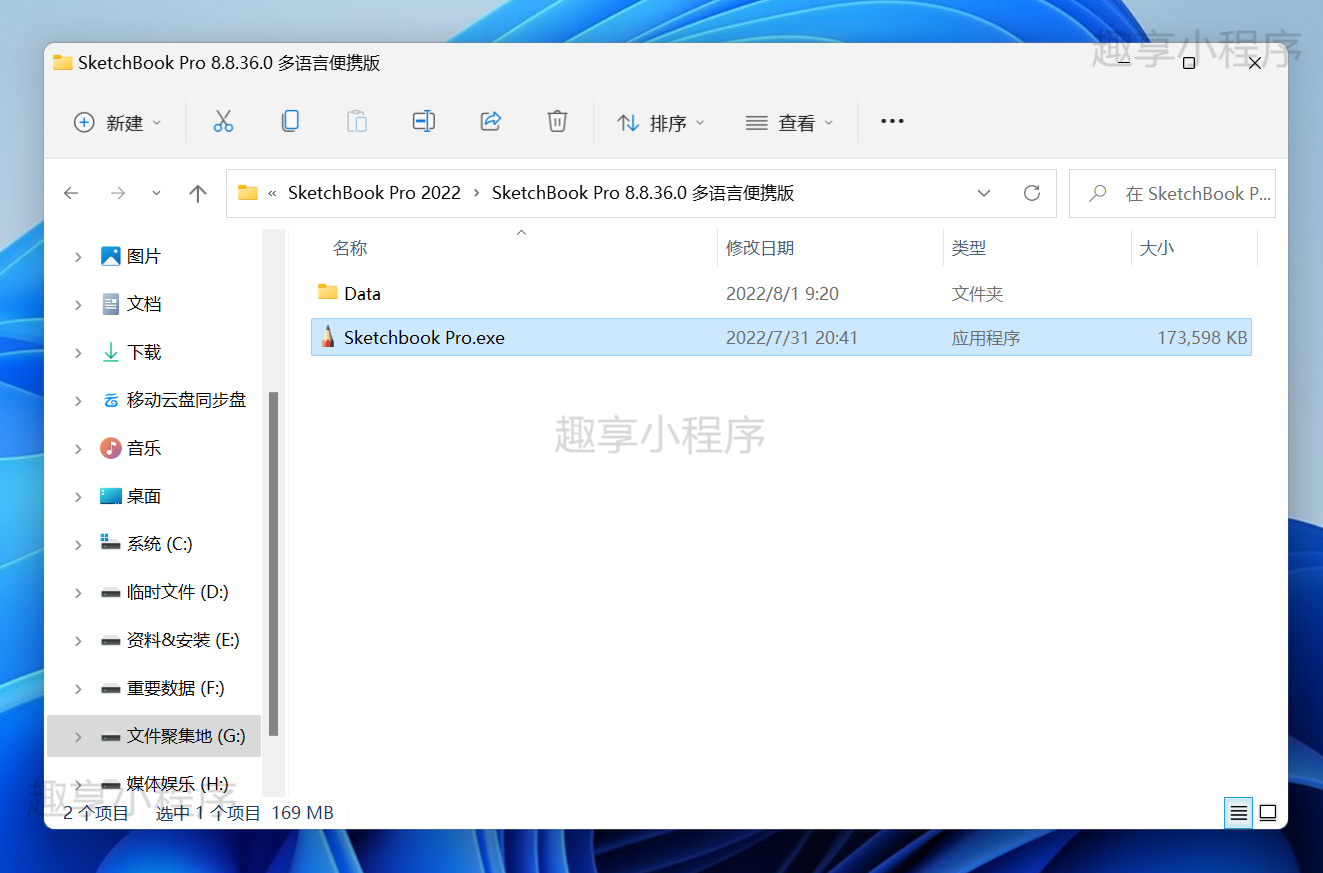Click the search box field

(x=1172, y=193)
